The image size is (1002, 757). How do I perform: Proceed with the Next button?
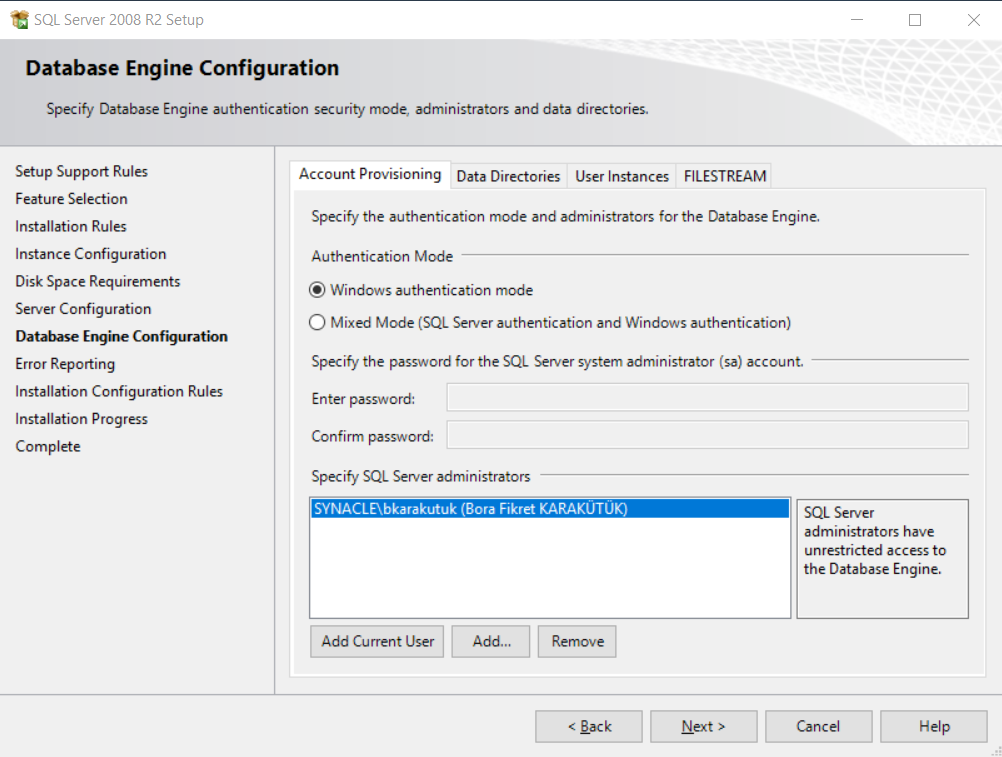(x=704, y=726)
